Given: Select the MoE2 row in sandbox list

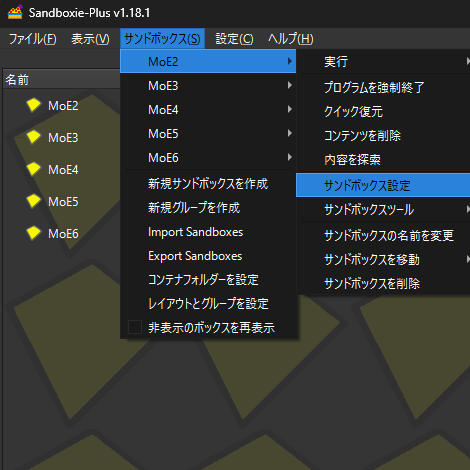Looking at the screenshot, I should pyautogui.click(x=62, y=105).
